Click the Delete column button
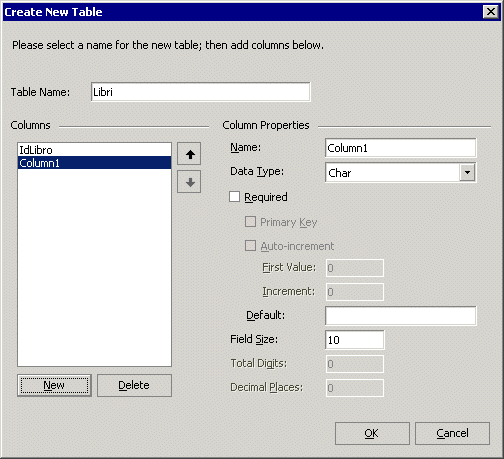Image resolution: width=504 pixels, height=459 pixels. [134, 385]
